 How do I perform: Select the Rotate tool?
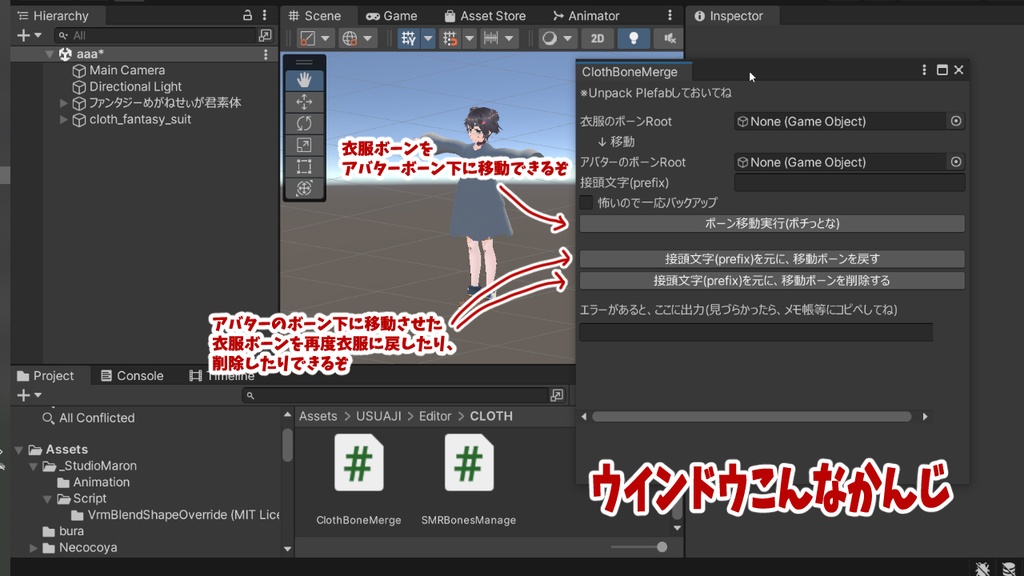305,121
